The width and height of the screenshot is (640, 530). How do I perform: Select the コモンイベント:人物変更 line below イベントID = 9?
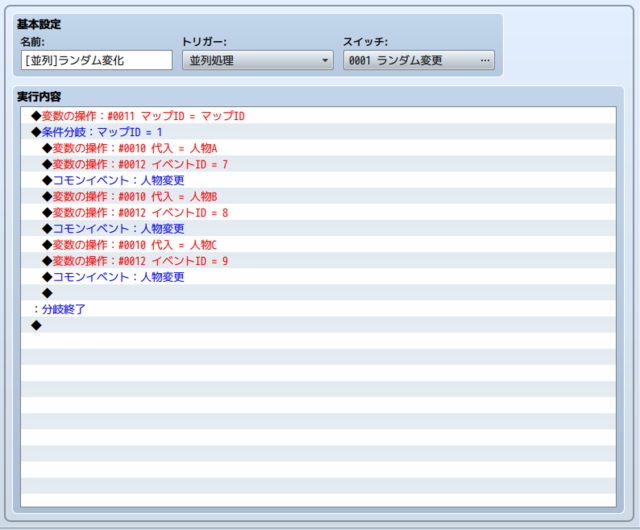318,277
